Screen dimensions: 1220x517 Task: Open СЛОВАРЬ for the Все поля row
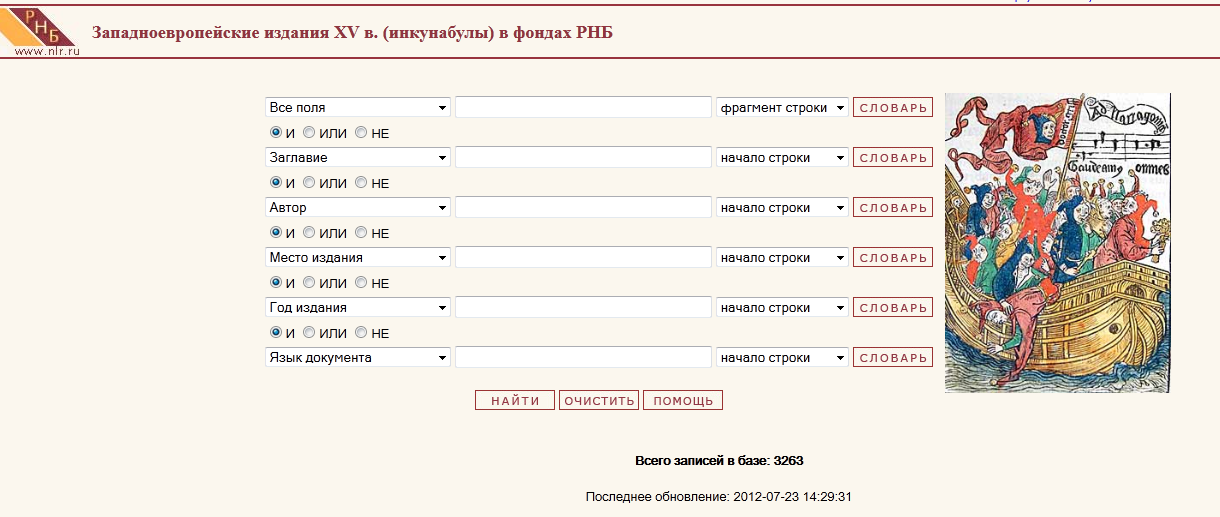(893, 108)
